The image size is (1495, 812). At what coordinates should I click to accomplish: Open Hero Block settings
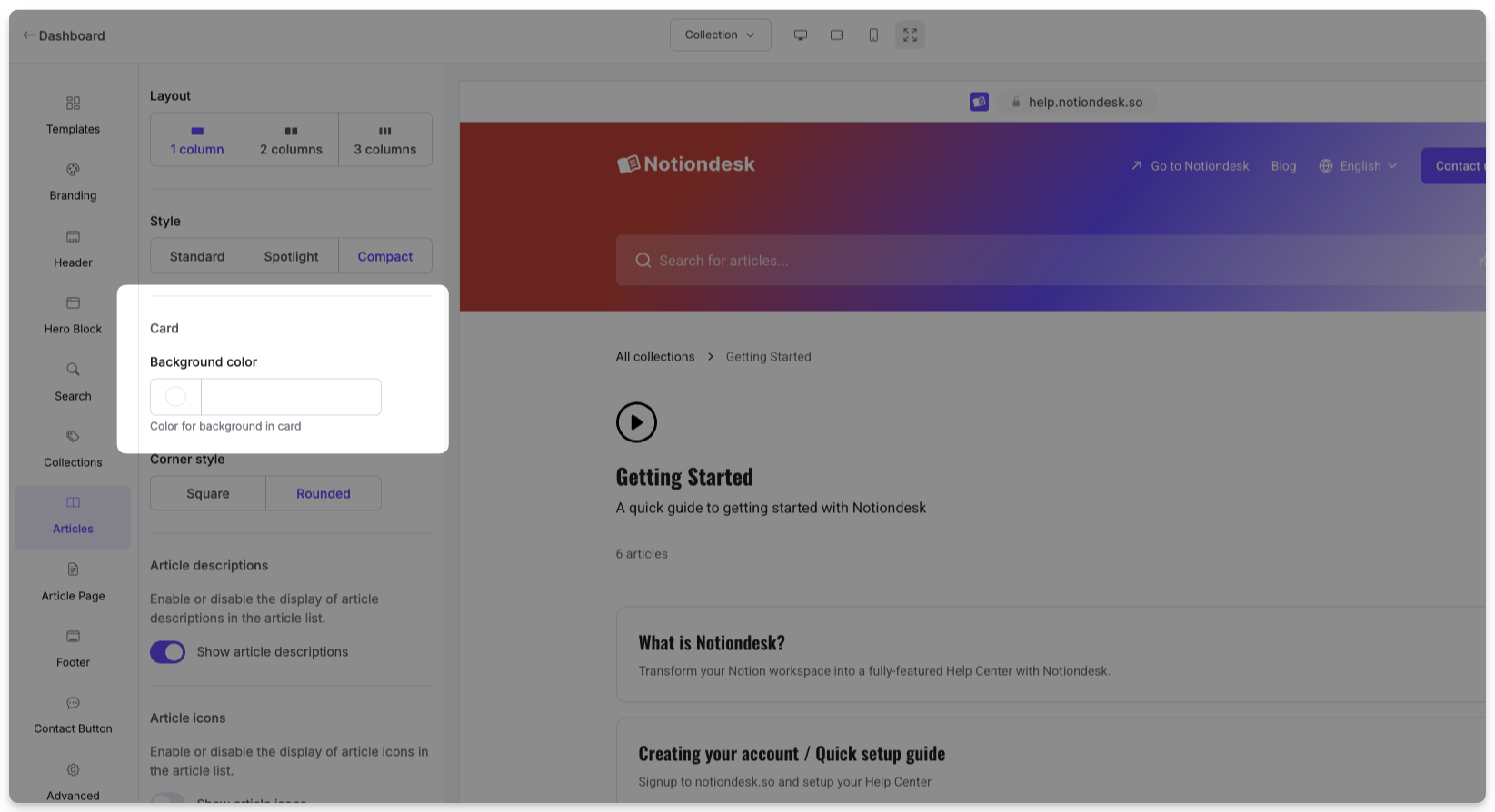click(x=73, y=315)
